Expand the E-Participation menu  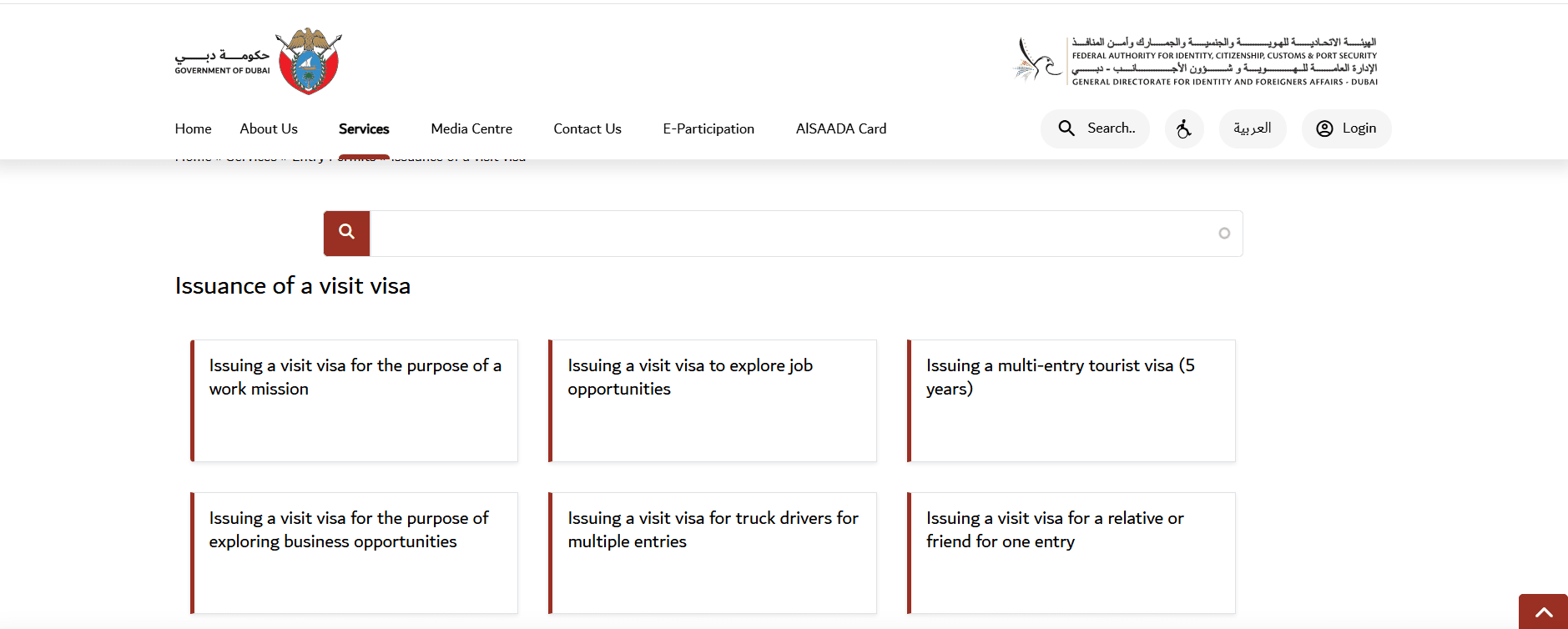pos(708,128)
